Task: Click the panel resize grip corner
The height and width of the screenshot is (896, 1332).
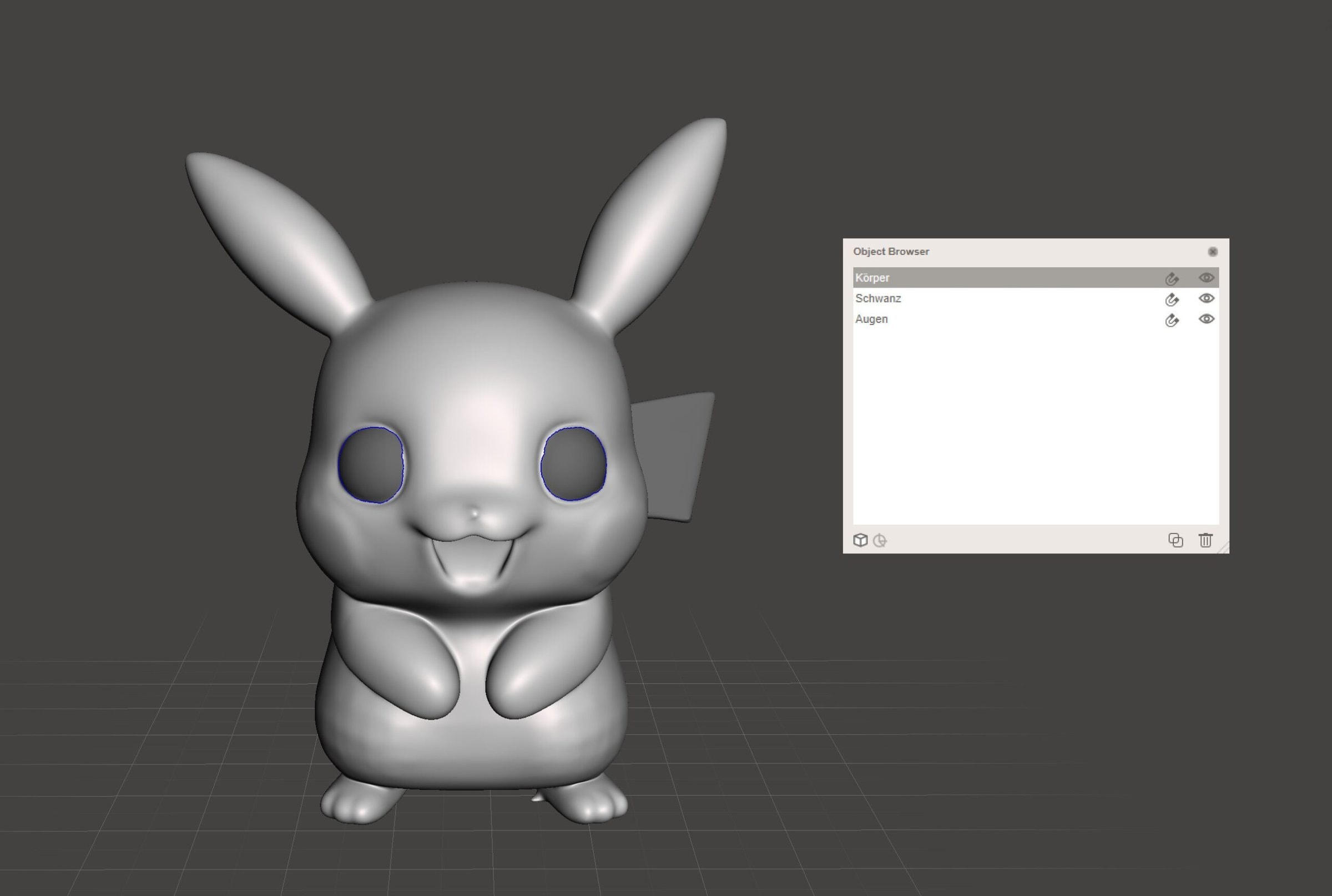Action: pyautogui.click(x=1224, y=549)
